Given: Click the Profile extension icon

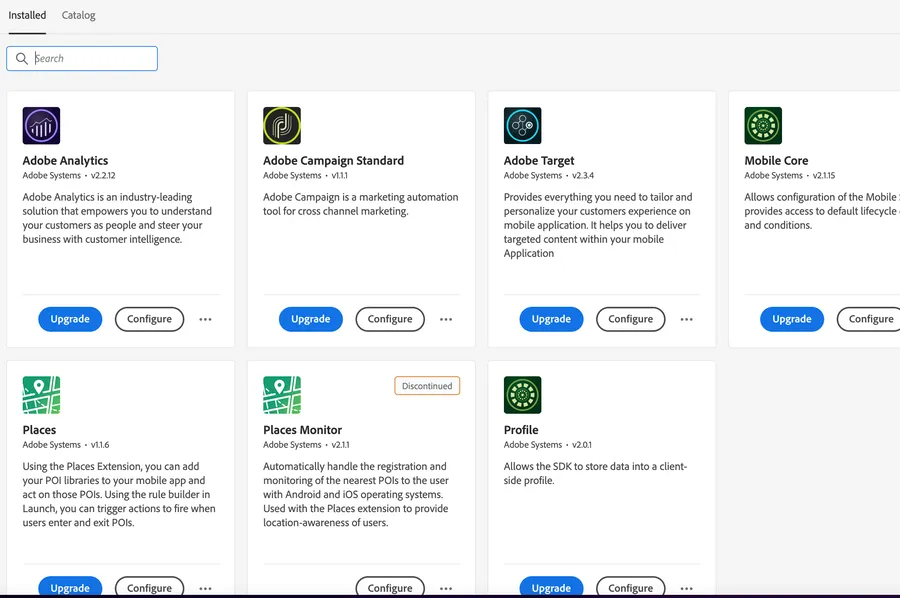Looking at the screenshot, I should tap(522, 395).
